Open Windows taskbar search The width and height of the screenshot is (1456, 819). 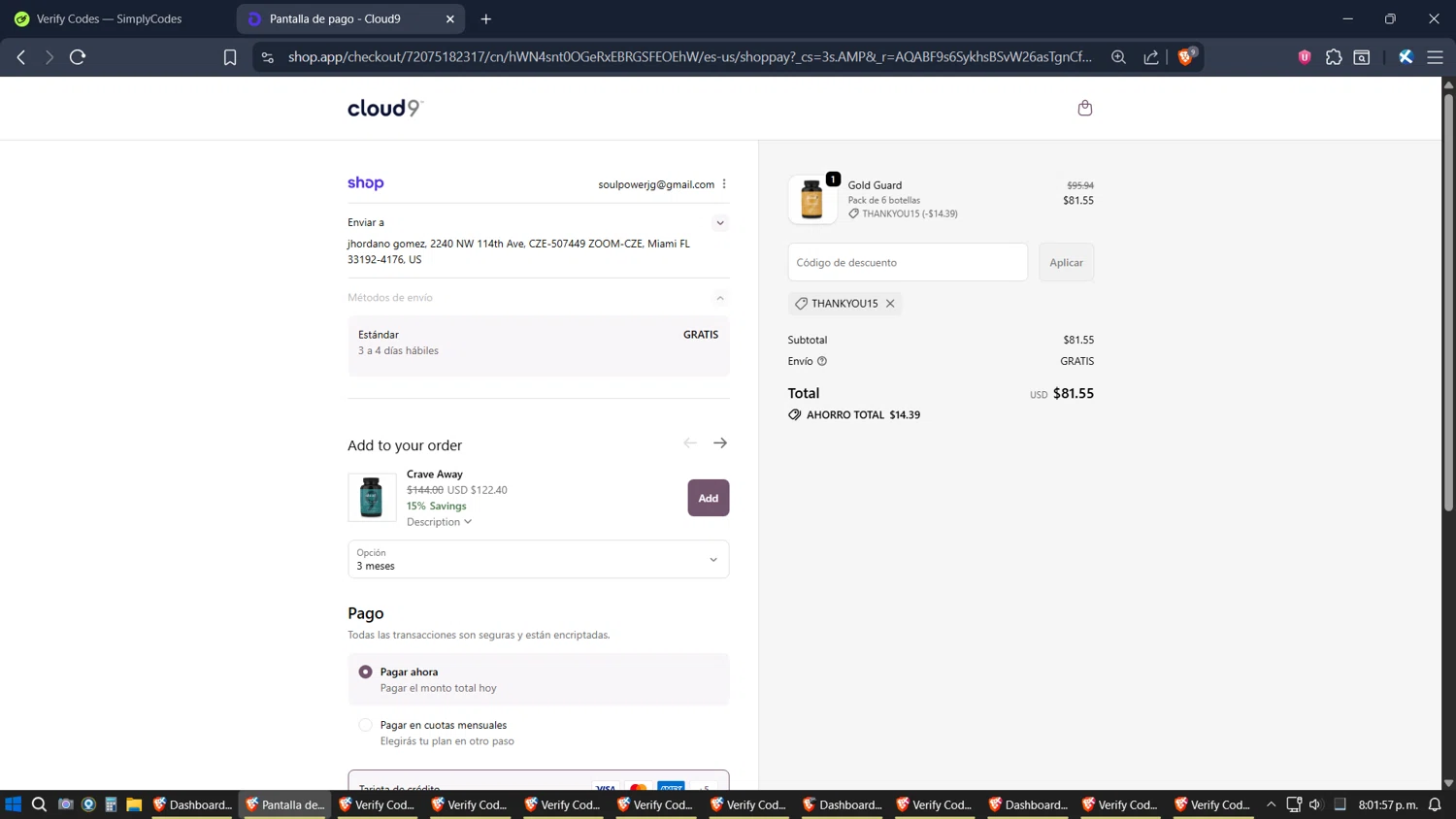pos(39,804)
